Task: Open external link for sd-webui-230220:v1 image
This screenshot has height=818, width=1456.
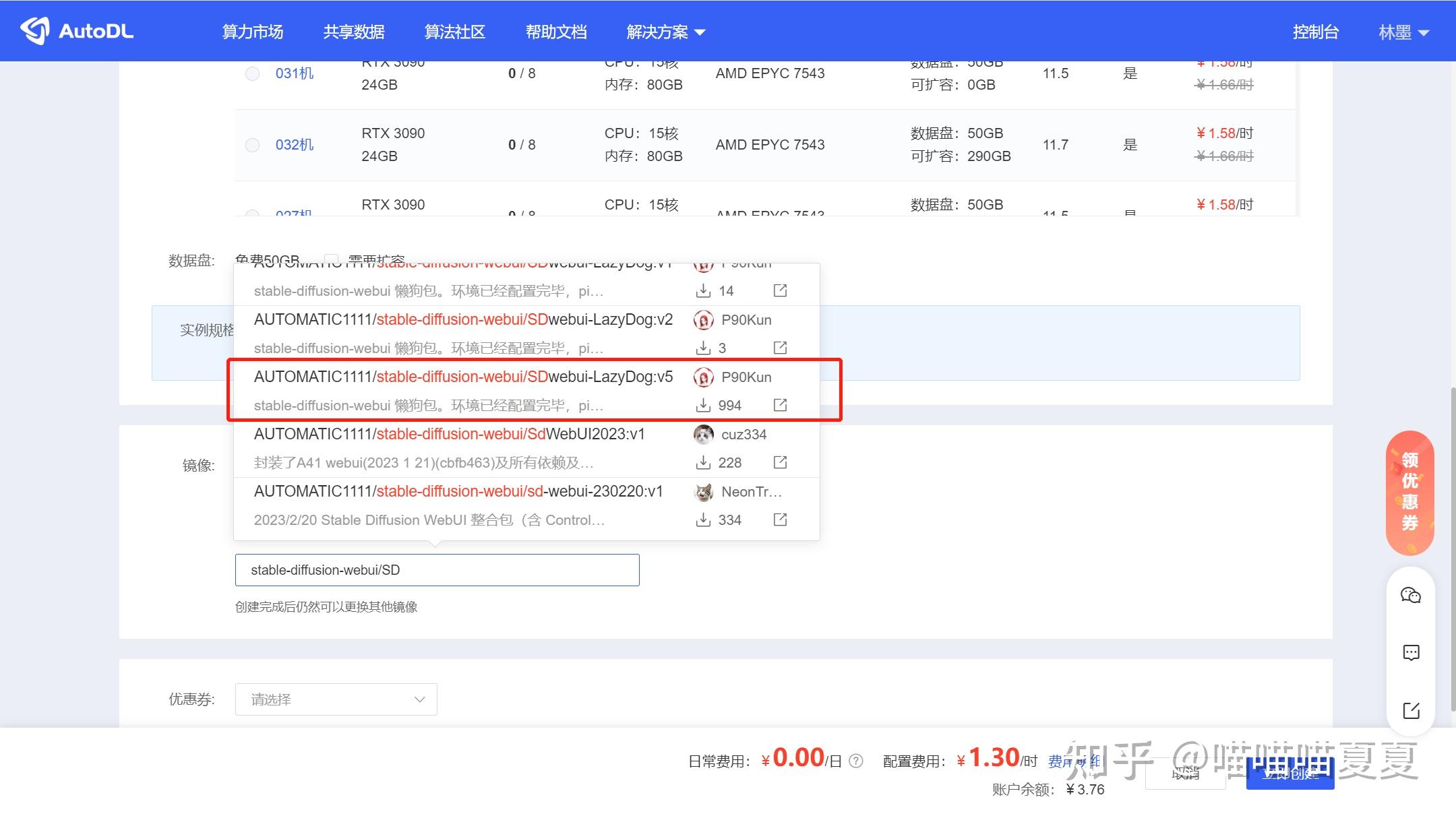Action: [x=780, y=520]
